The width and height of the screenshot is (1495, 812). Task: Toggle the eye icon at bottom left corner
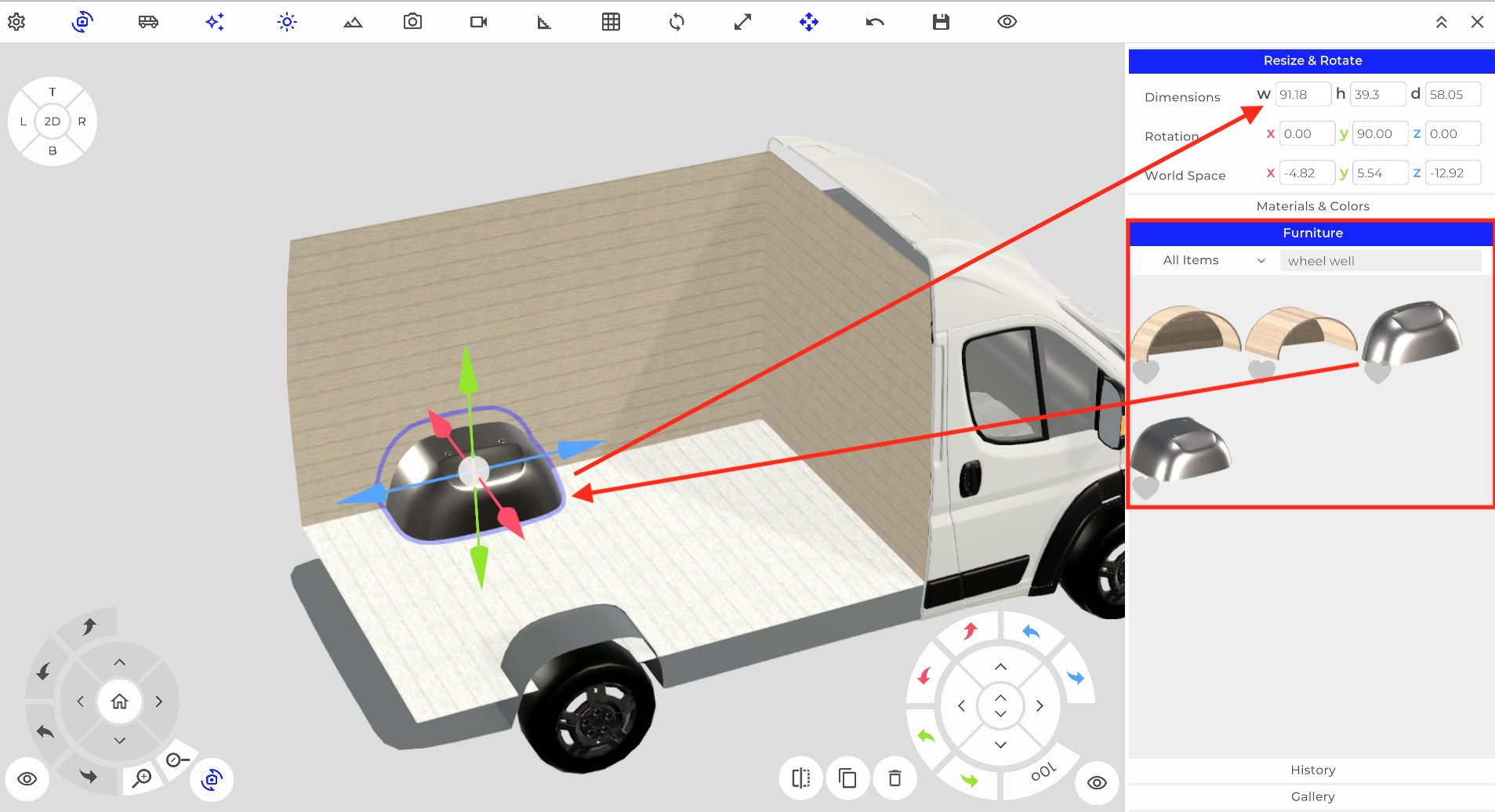(27, 779)
